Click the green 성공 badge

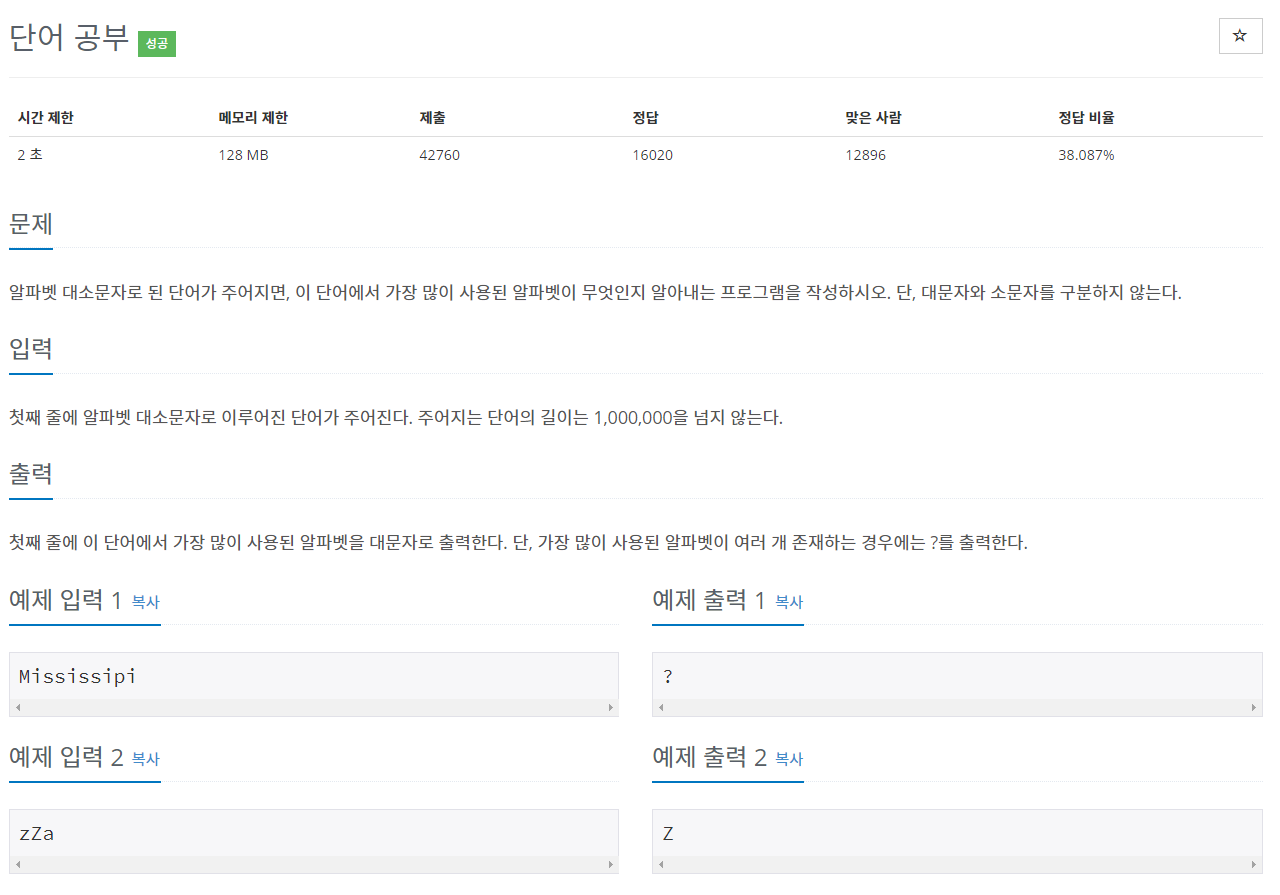click(x=157, y=44)
